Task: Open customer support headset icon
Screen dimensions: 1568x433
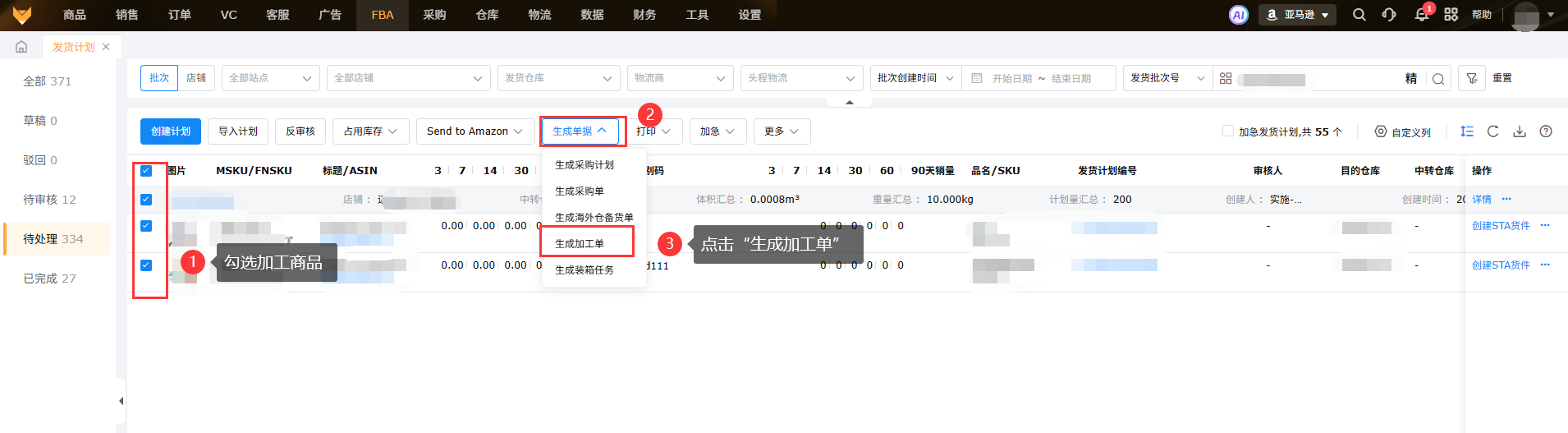Action: (1389, 15)
